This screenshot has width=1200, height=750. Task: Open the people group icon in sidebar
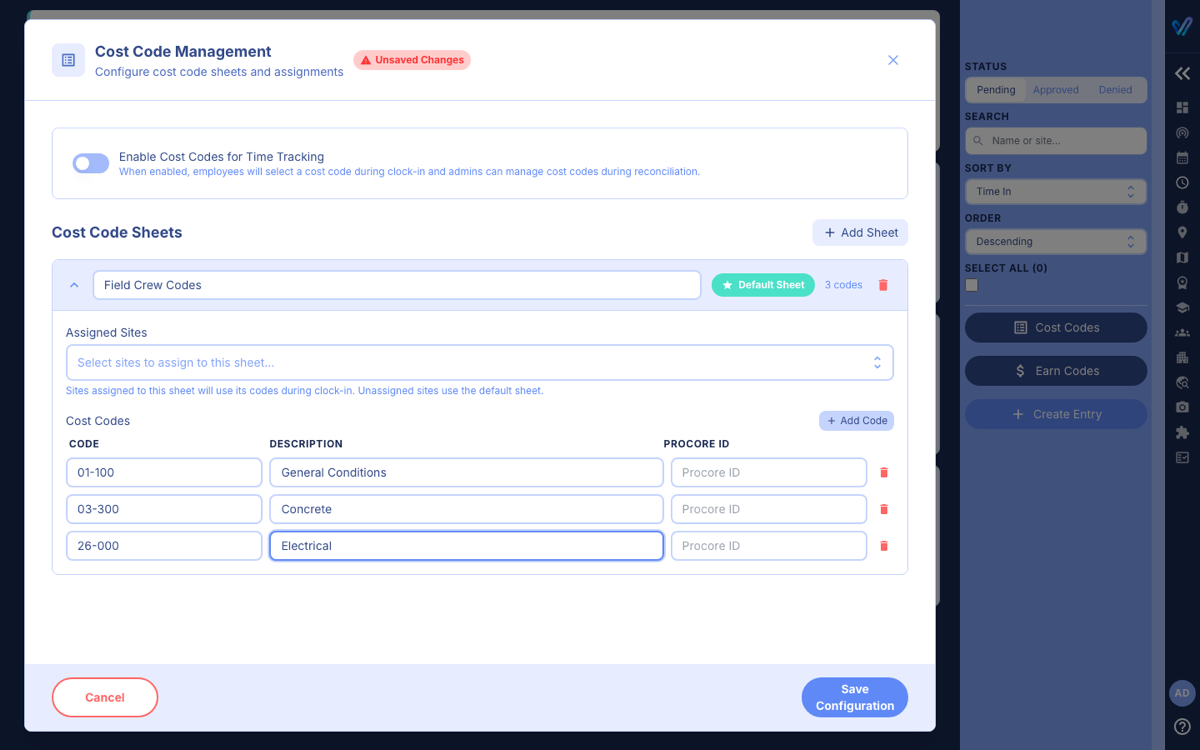point(1182,333)
